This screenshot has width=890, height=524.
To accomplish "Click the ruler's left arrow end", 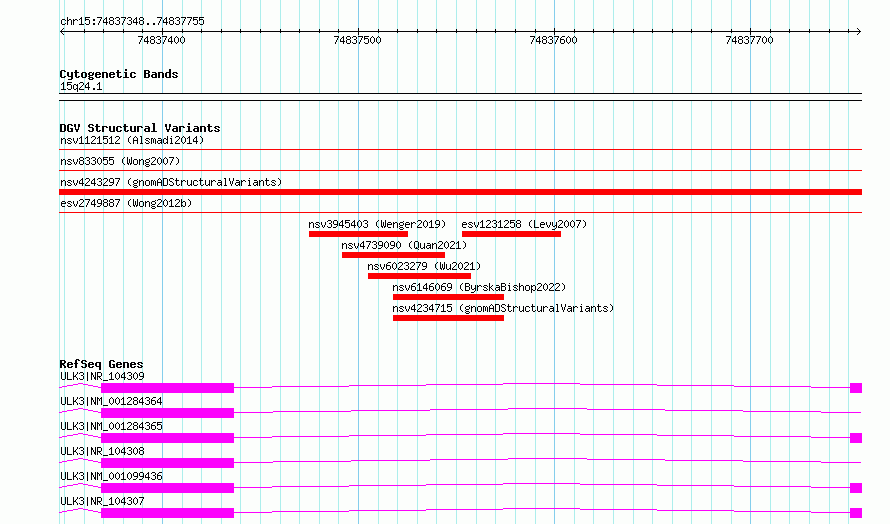I will click(x=62, y=31).
